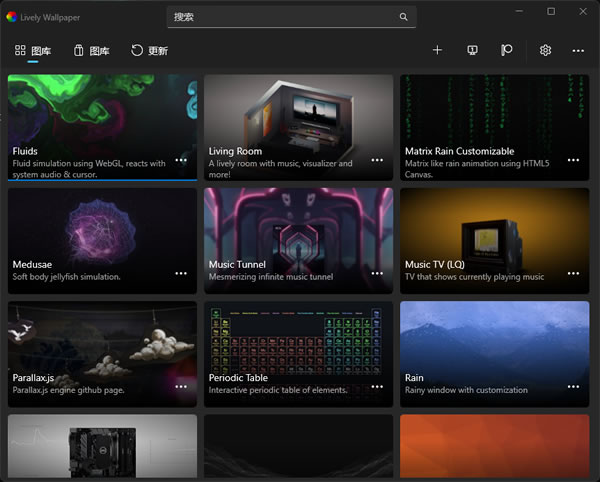Click the magnifier icon in the search box
600x482 pixels.
point(403,17)
